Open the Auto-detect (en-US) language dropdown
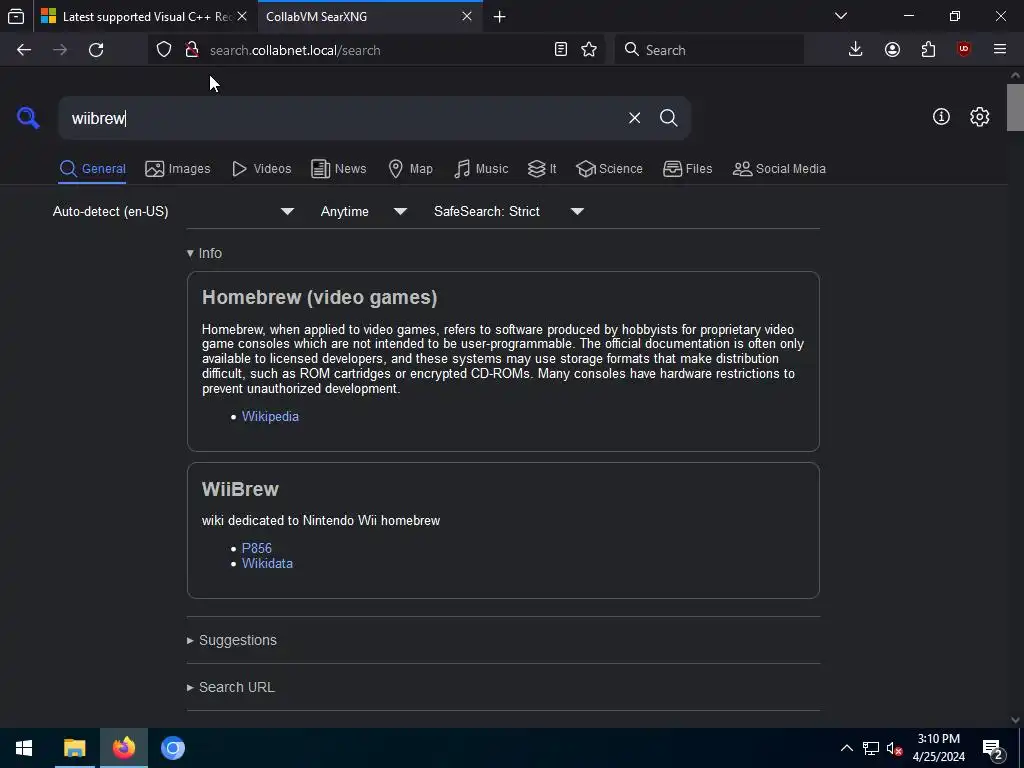This screenshot has width=1024, height=768. [173, 212]
